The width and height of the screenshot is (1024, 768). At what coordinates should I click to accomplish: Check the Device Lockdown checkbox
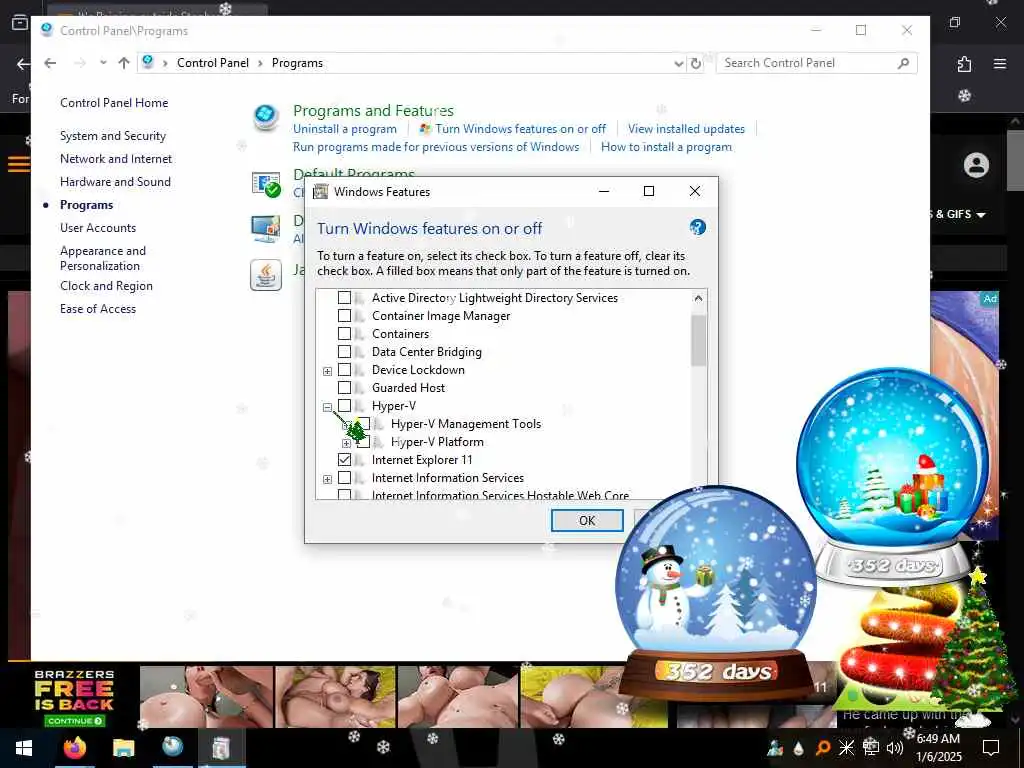(x=344, y=370)
